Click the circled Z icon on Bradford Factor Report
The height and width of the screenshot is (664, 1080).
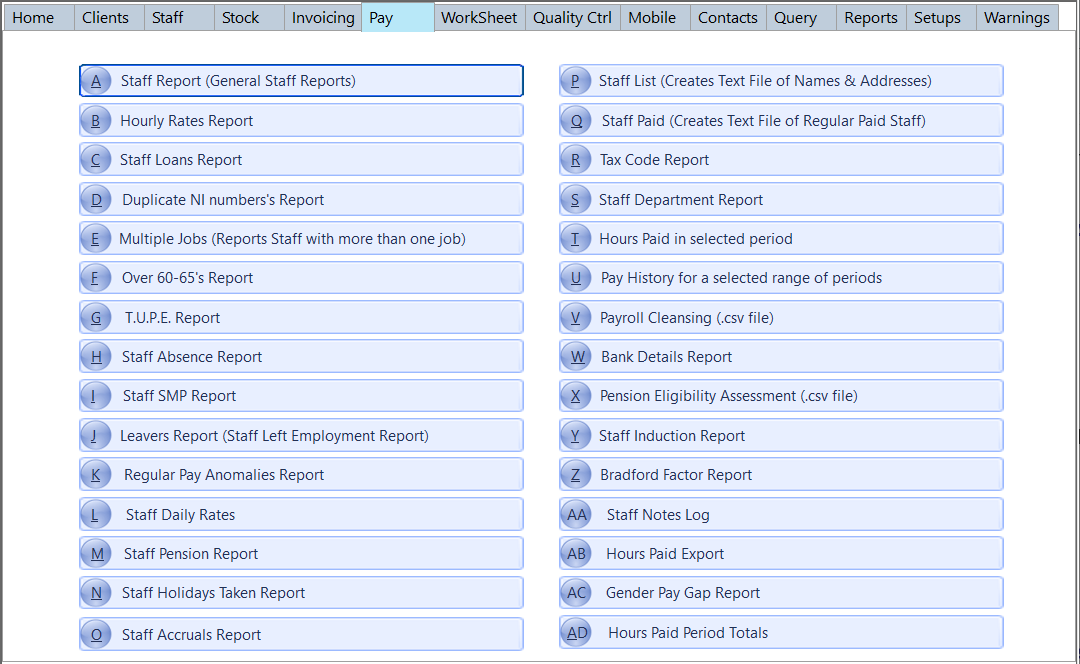[x=576, y=474]
